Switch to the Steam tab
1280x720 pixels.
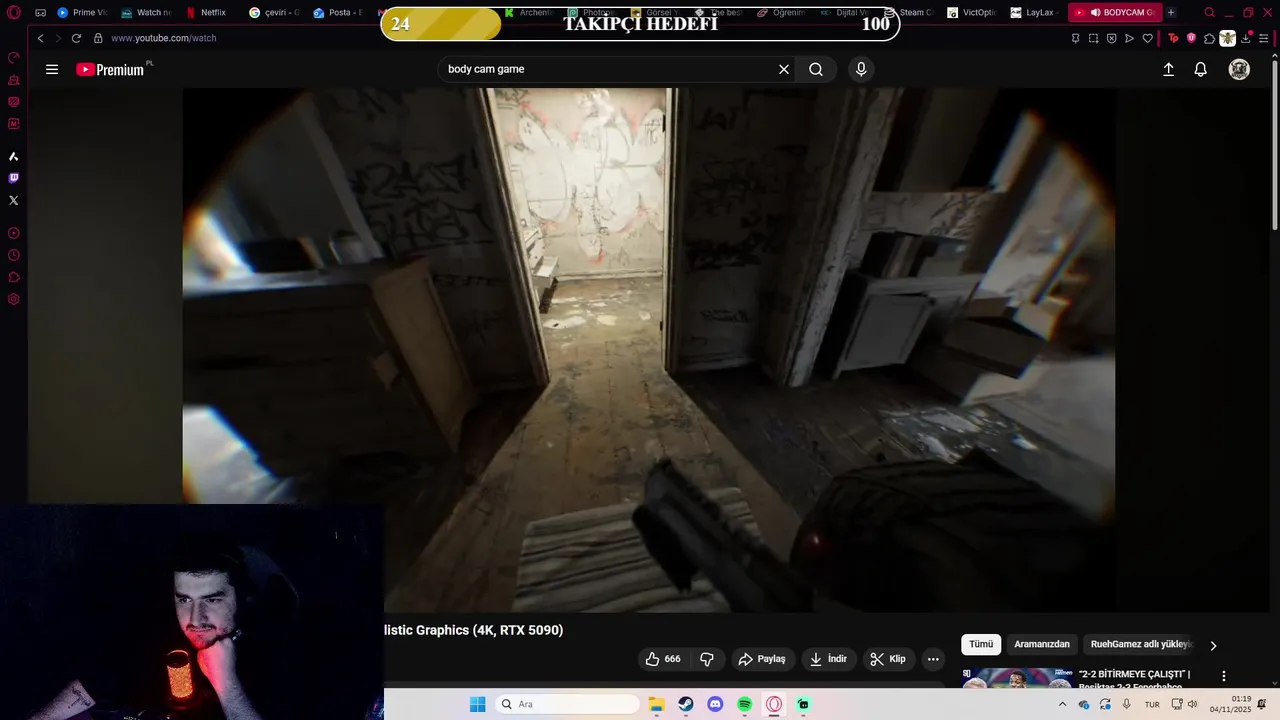coord(910,13)
